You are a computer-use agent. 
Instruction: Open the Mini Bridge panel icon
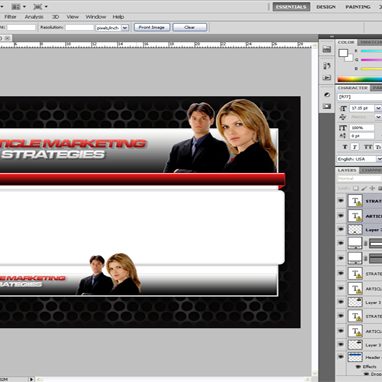pos(327,49)
